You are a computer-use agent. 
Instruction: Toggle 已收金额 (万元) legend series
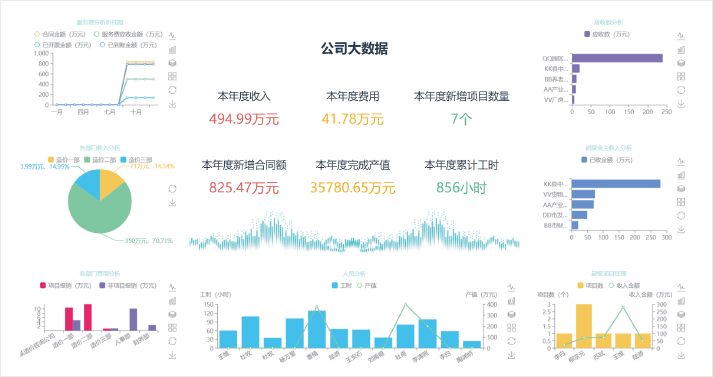click(607, 160)
